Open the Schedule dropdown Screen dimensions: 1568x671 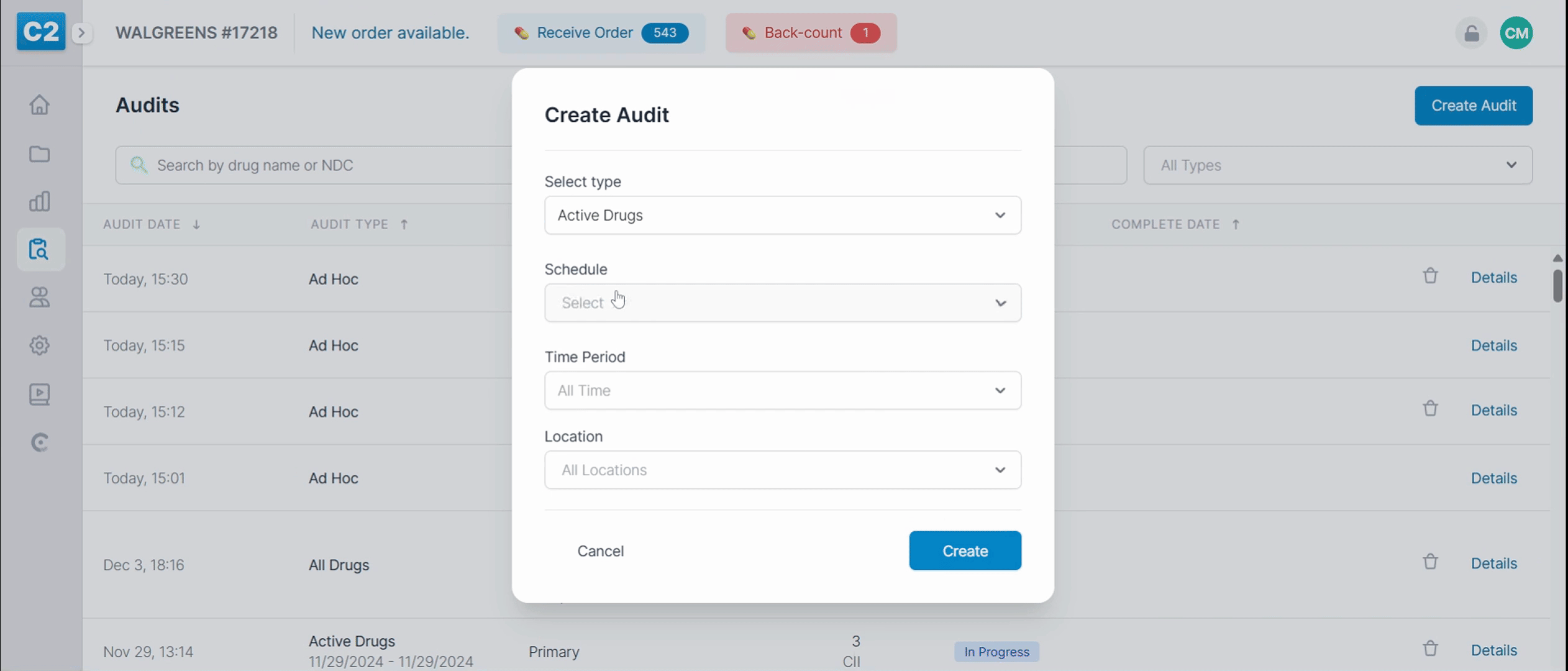[782, 303]
